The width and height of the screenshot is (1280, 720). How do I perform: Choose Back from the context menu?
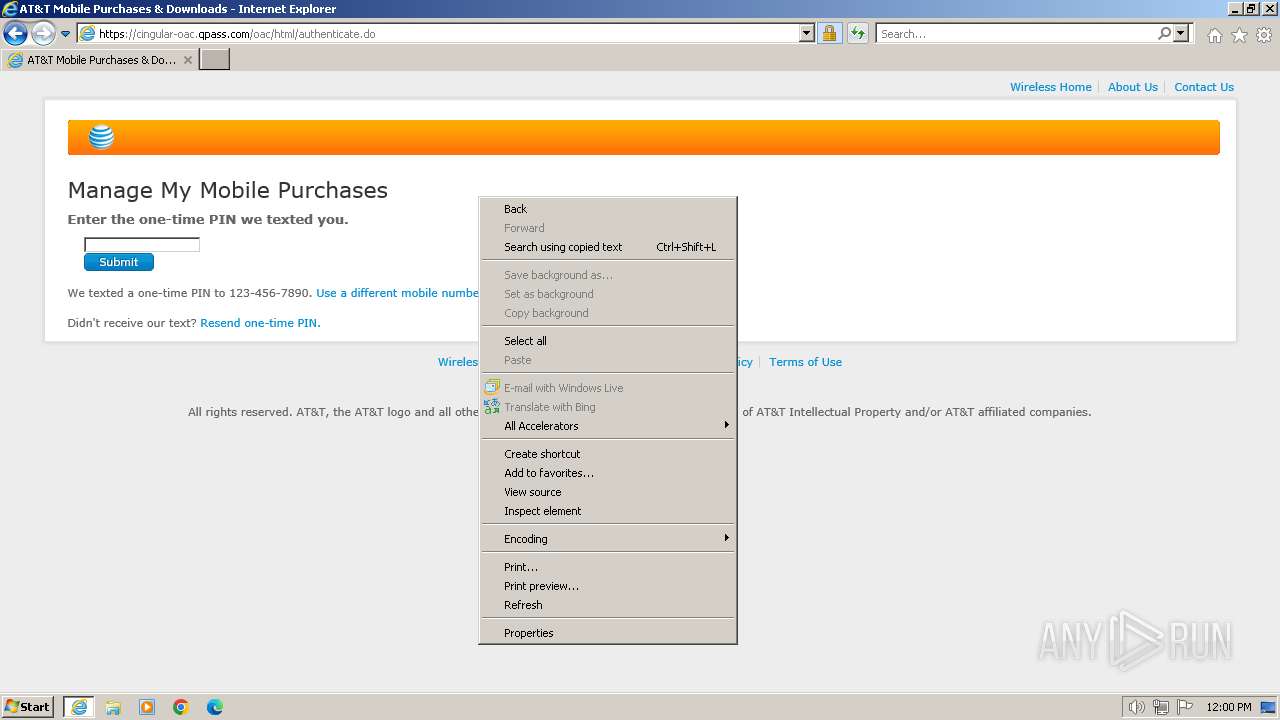607,209
